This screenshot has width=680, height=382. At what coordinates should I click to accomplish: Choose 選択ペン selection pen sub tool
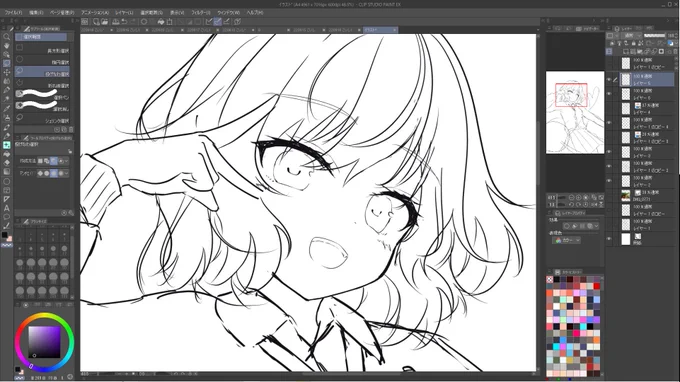tap(42, 95)
